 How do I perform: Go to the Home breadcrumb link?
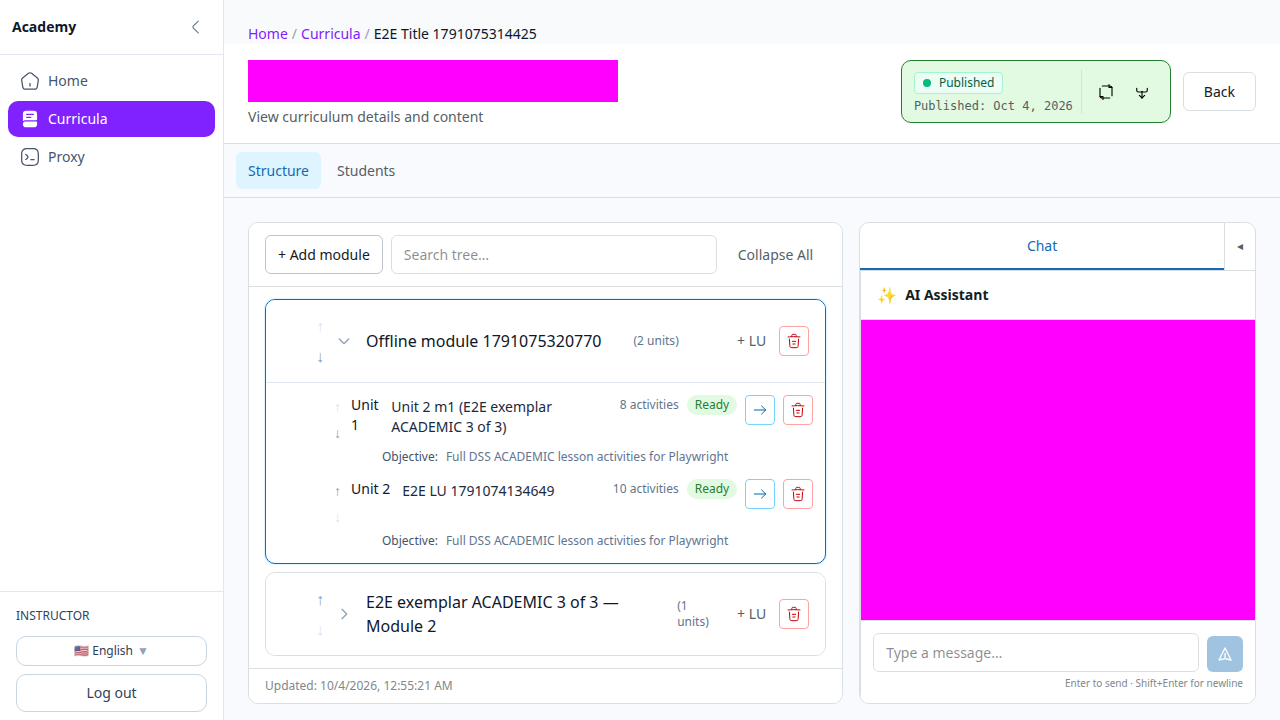pos(268,34)
